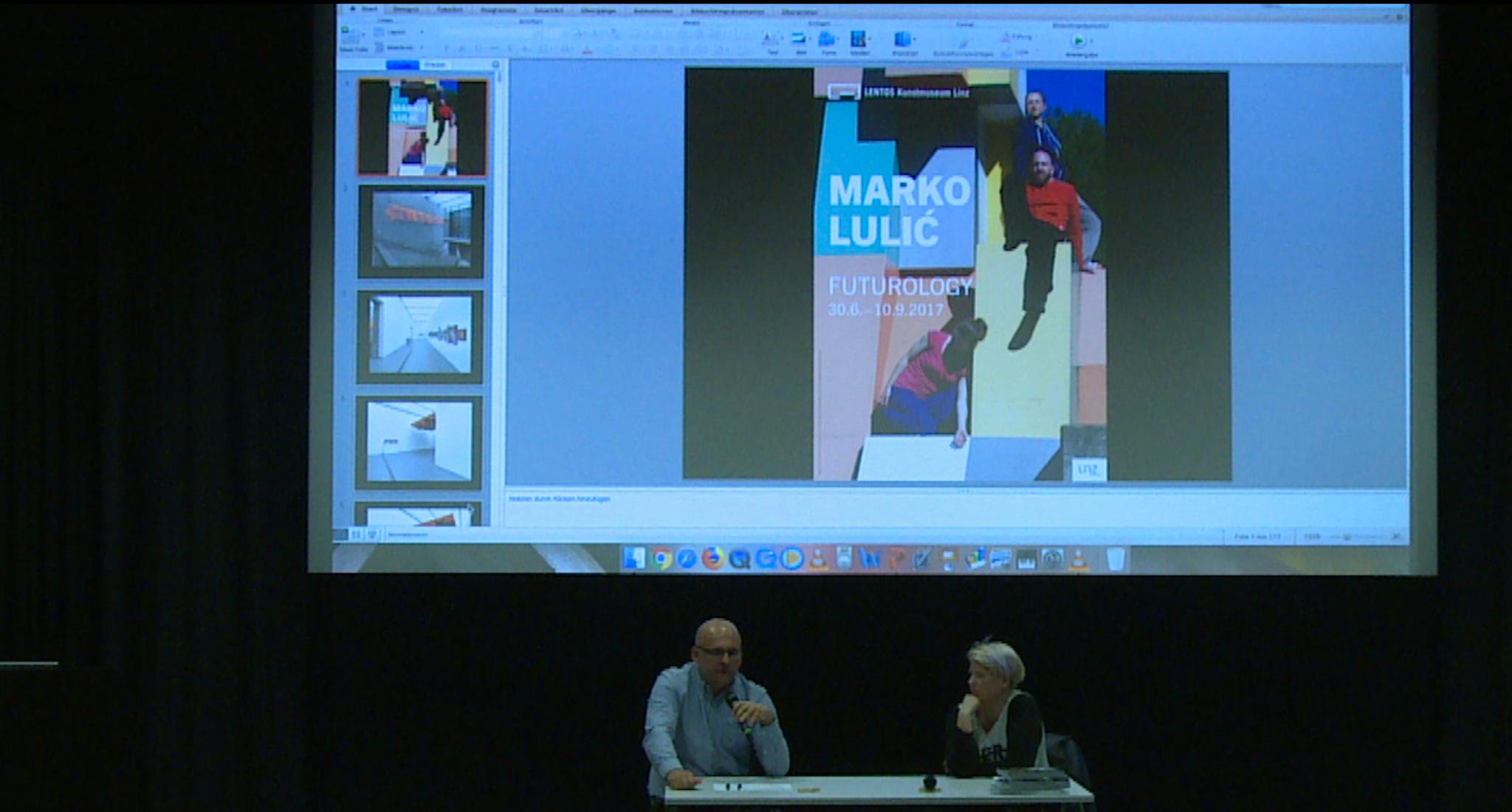
Task: Open Google Chrome from the dock
Action: pos(661,559)
